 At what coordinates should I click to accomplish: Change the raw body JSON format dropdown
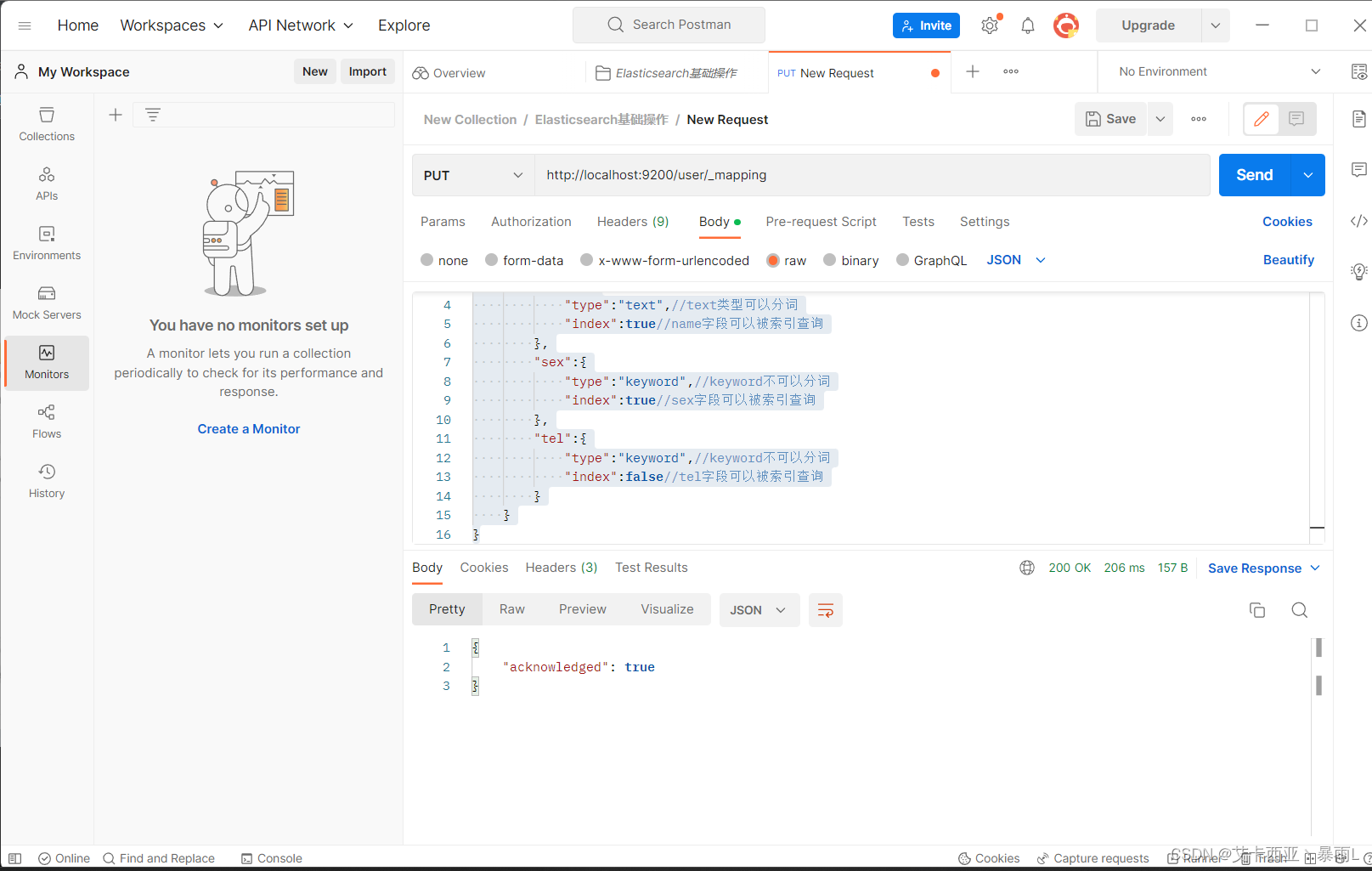click(1016, 260)
